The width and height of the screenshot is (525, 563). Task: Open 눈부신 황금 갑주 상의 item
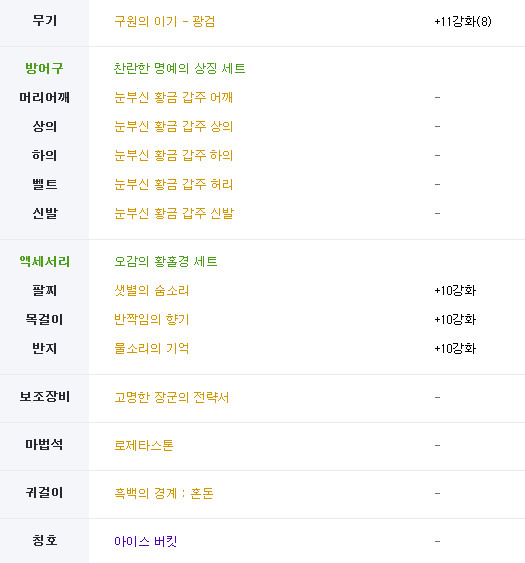tap(173, 126)
